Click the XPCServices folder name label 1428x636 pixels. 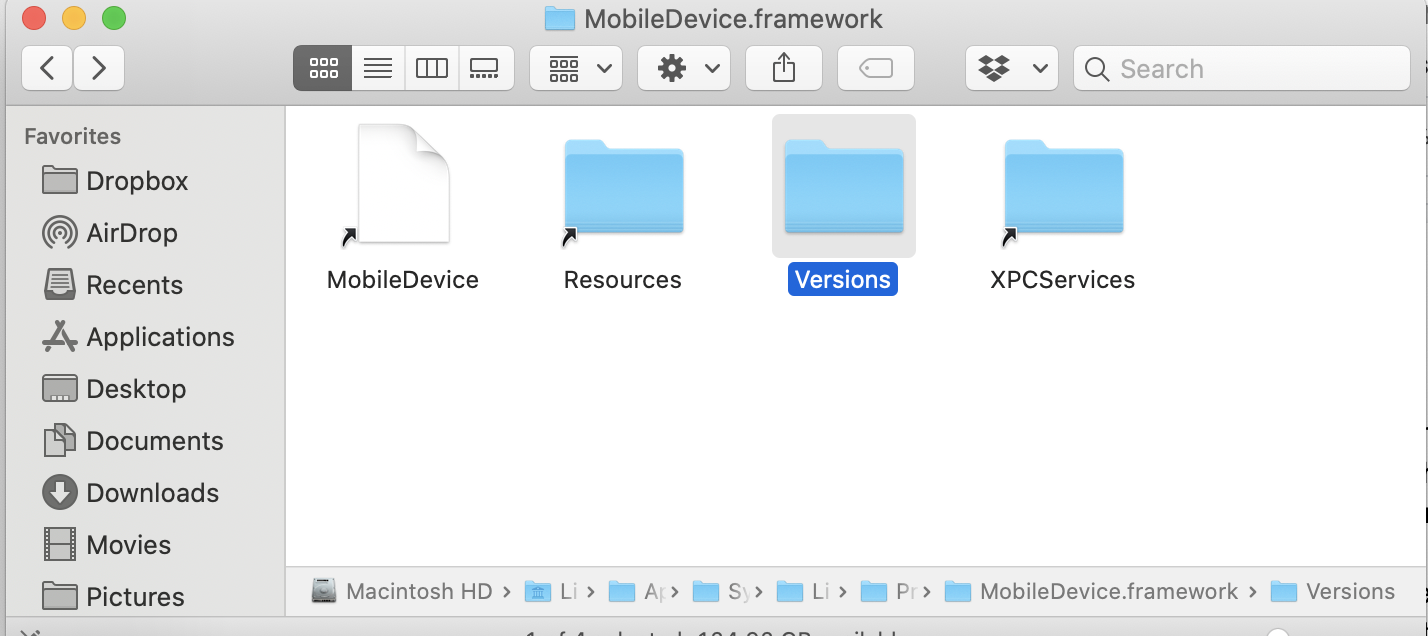point(1063,280)
